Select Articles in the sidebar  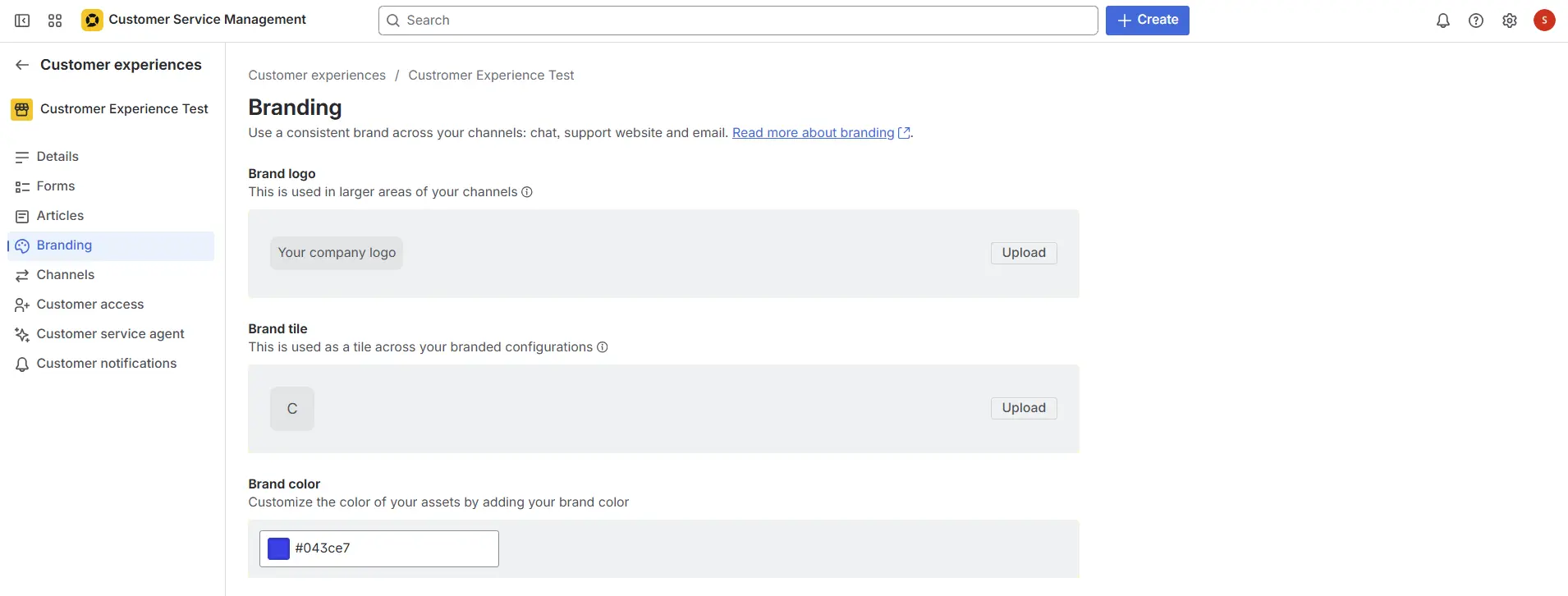coord(60,216)
